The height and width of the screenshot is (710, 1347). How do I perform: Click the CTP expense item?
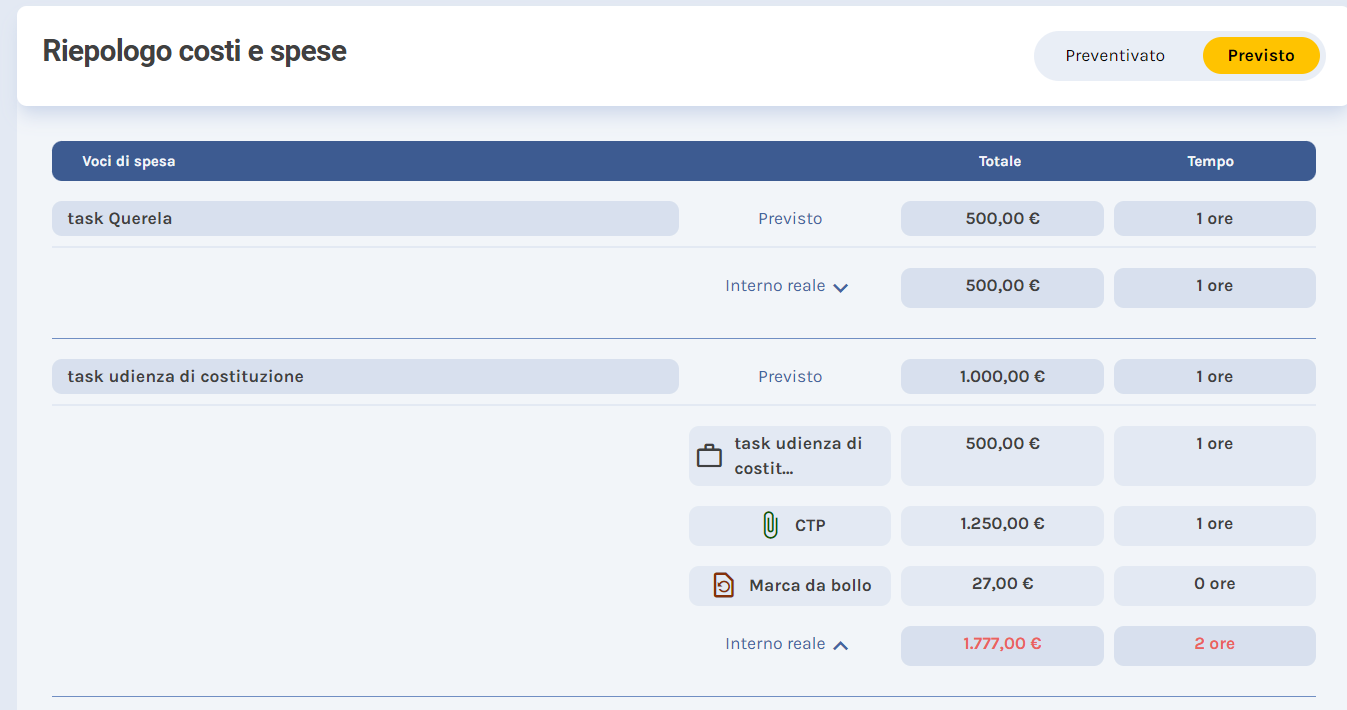tap(810, 525)
